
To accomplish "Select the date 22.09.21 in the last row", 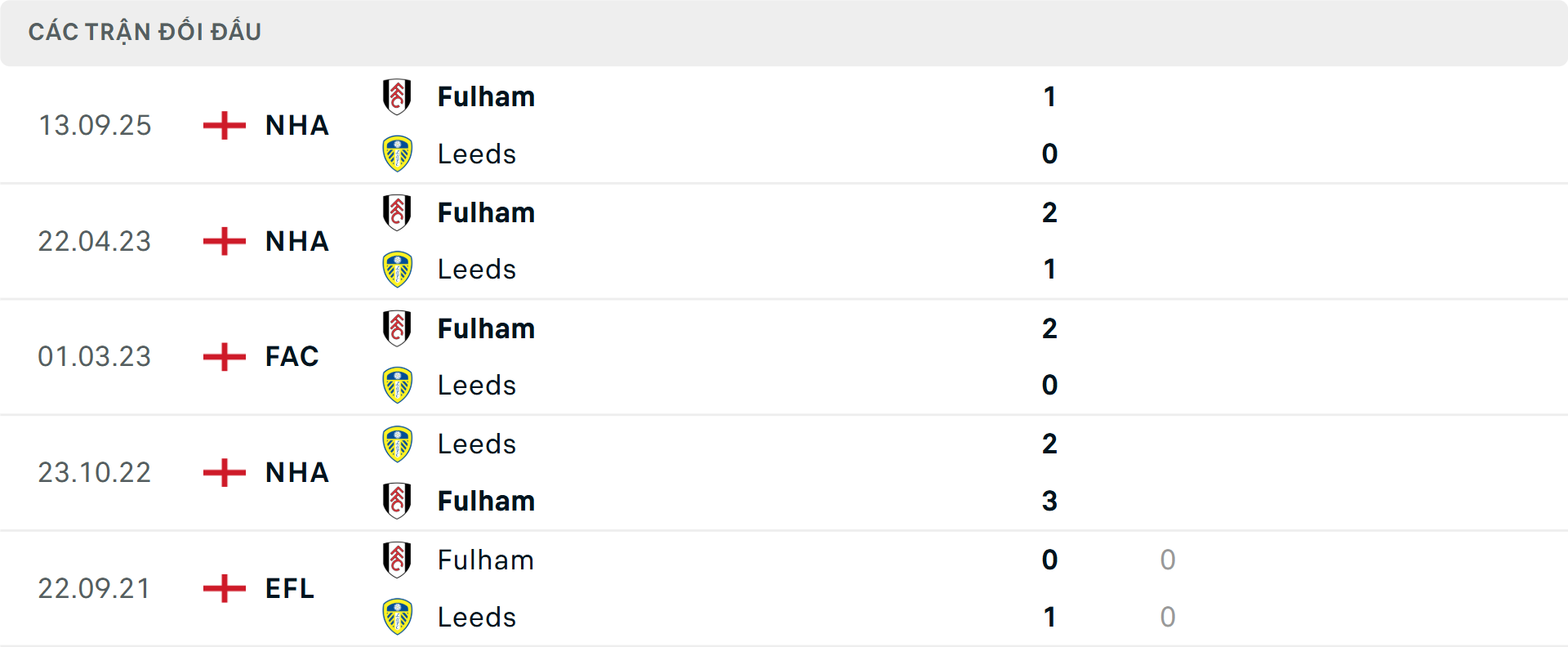I will click(95, 588).
